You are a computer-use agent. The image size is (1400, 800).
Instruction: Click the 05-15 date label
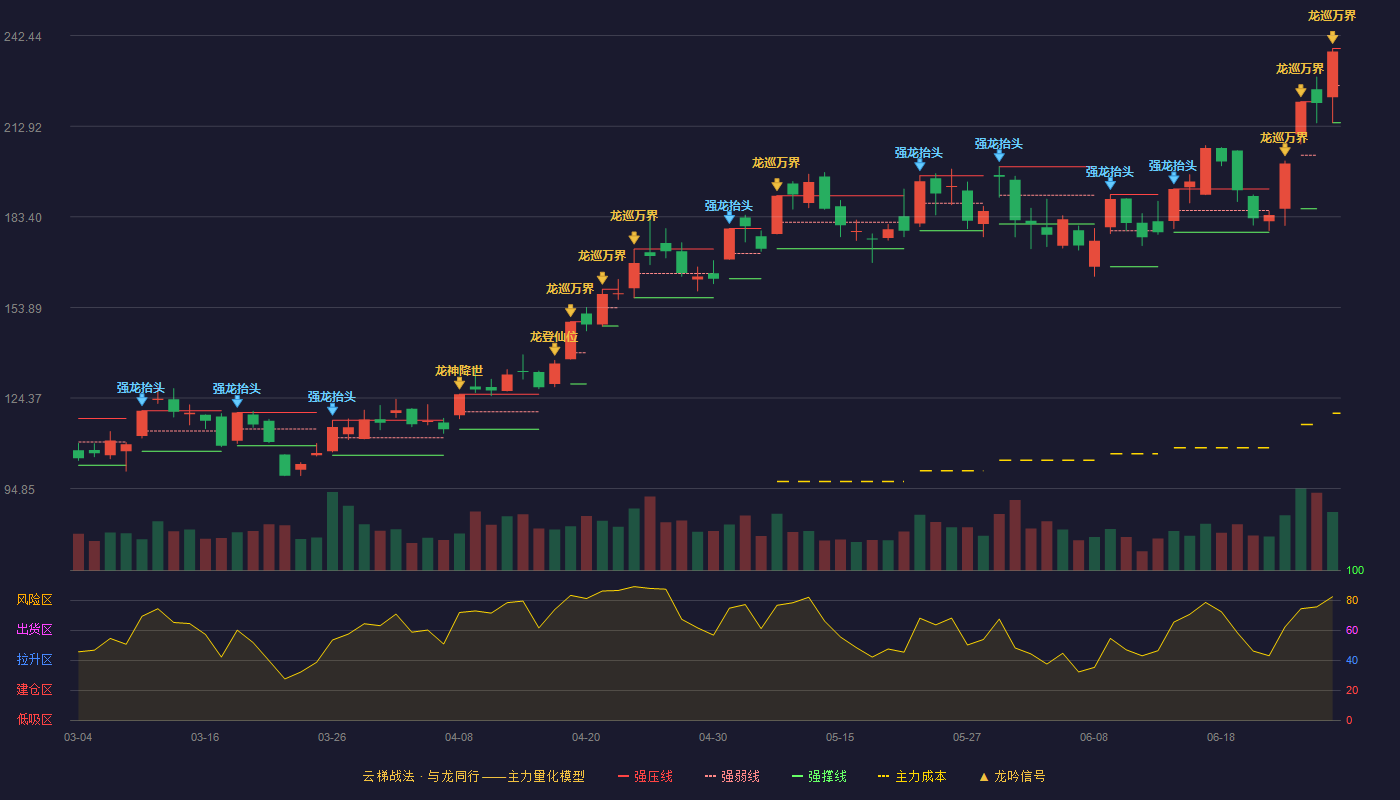(840, 737)
